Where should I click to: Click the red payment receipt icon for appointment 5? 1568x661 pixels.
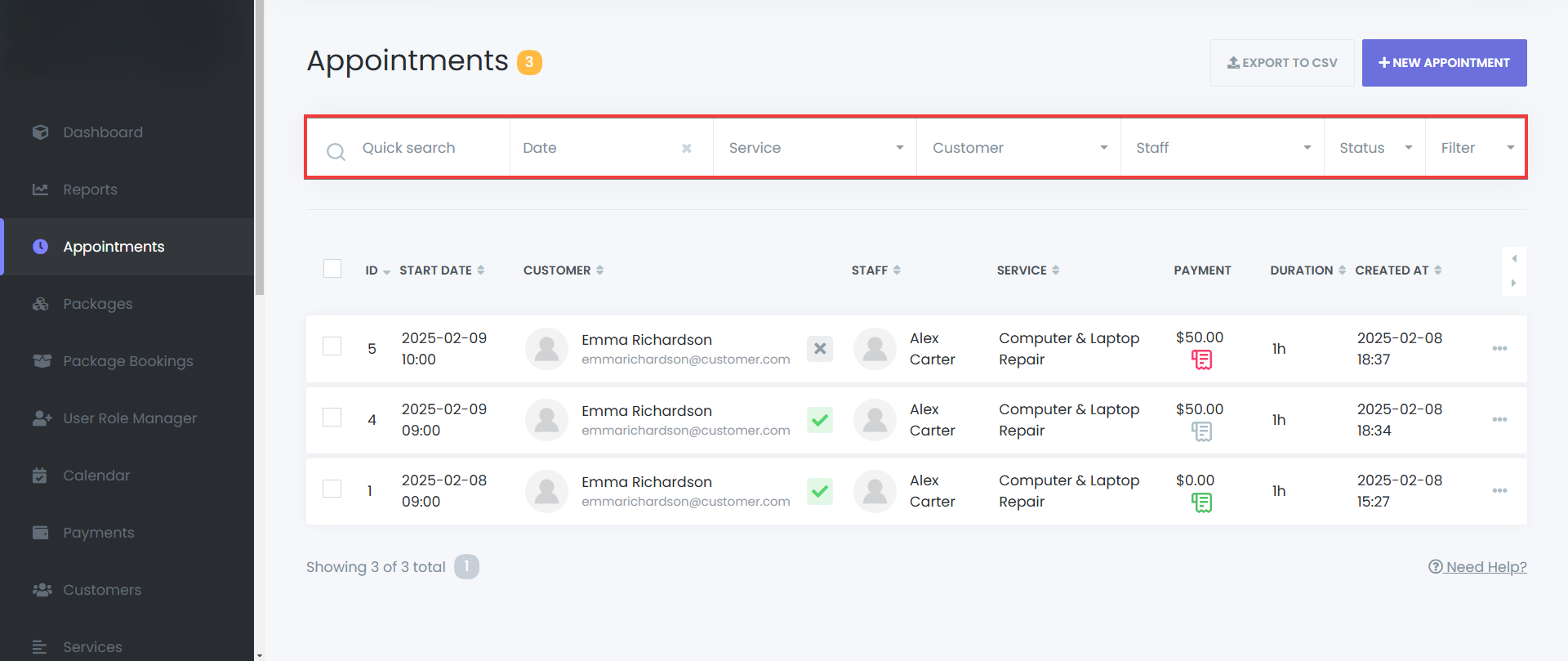pos(1201,360)
